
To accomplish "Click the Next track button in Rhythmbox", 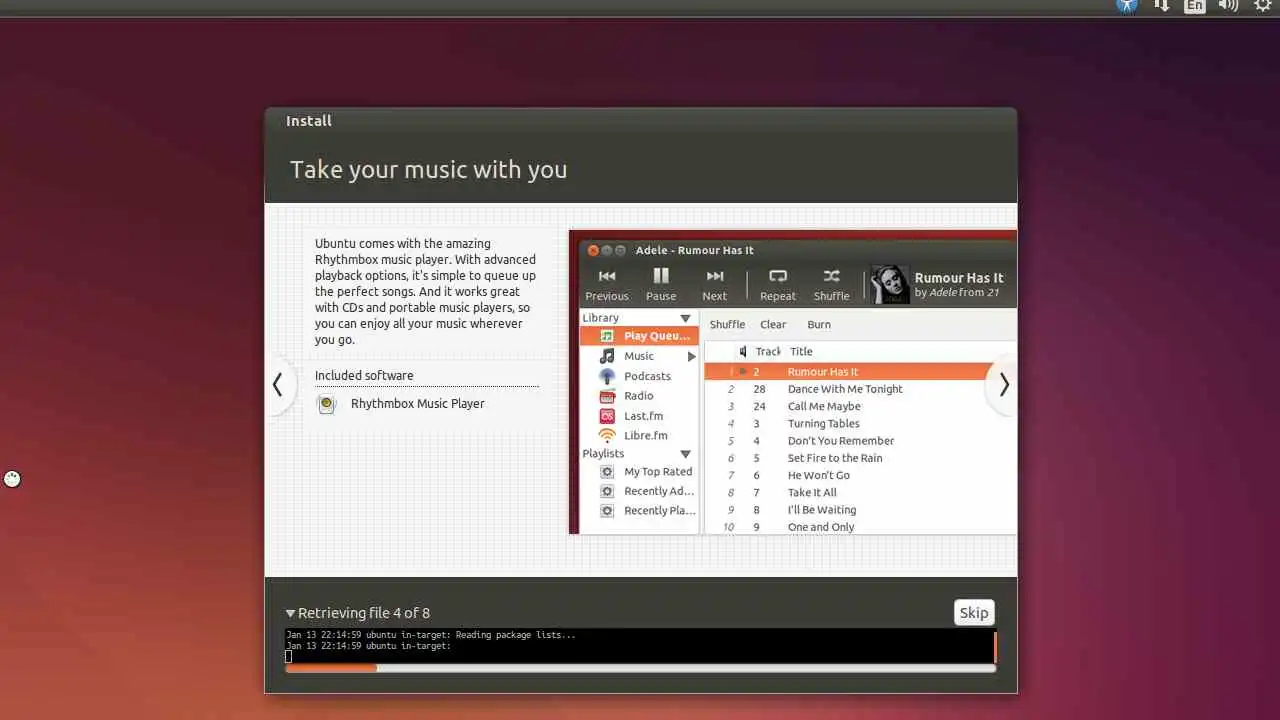I will coord(715,285).
